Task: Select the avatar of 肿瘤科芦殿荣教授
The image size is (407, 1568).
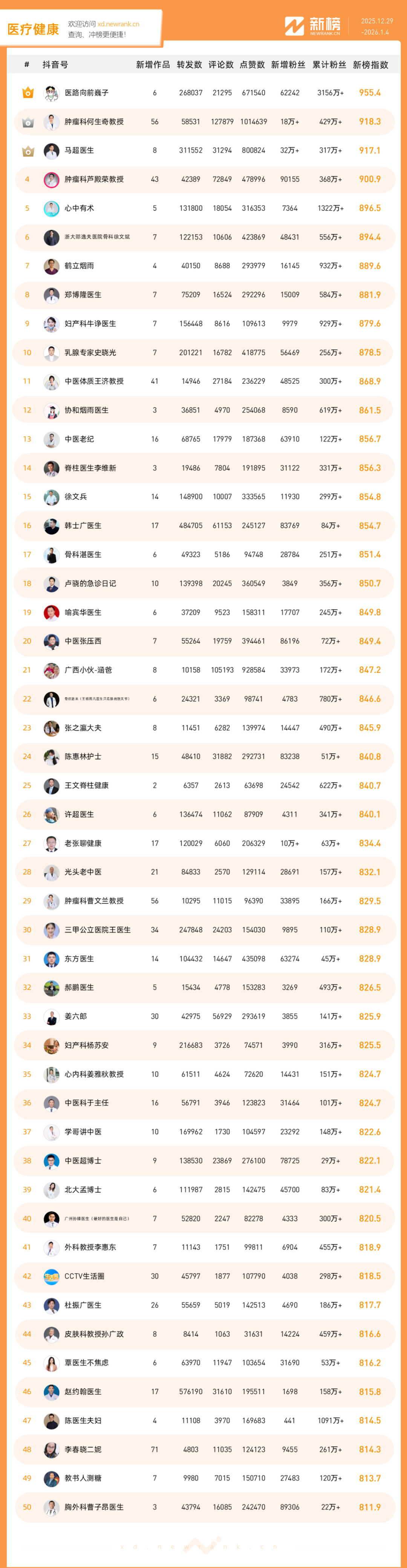Action: (x=51, y=180)
